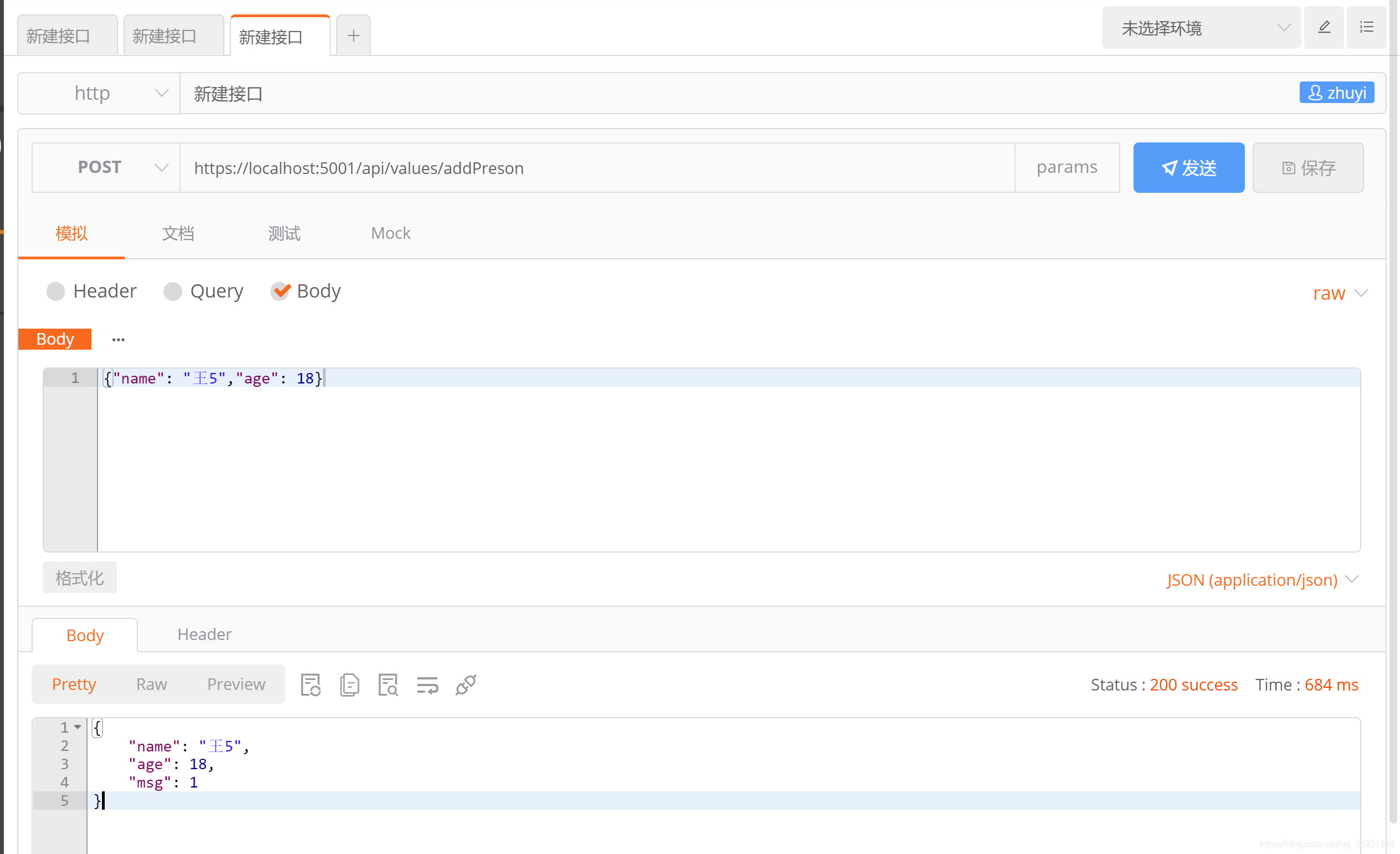Select the Query radio option
The height and width of the screenshot is (854, 1400).
pos(173,292)
